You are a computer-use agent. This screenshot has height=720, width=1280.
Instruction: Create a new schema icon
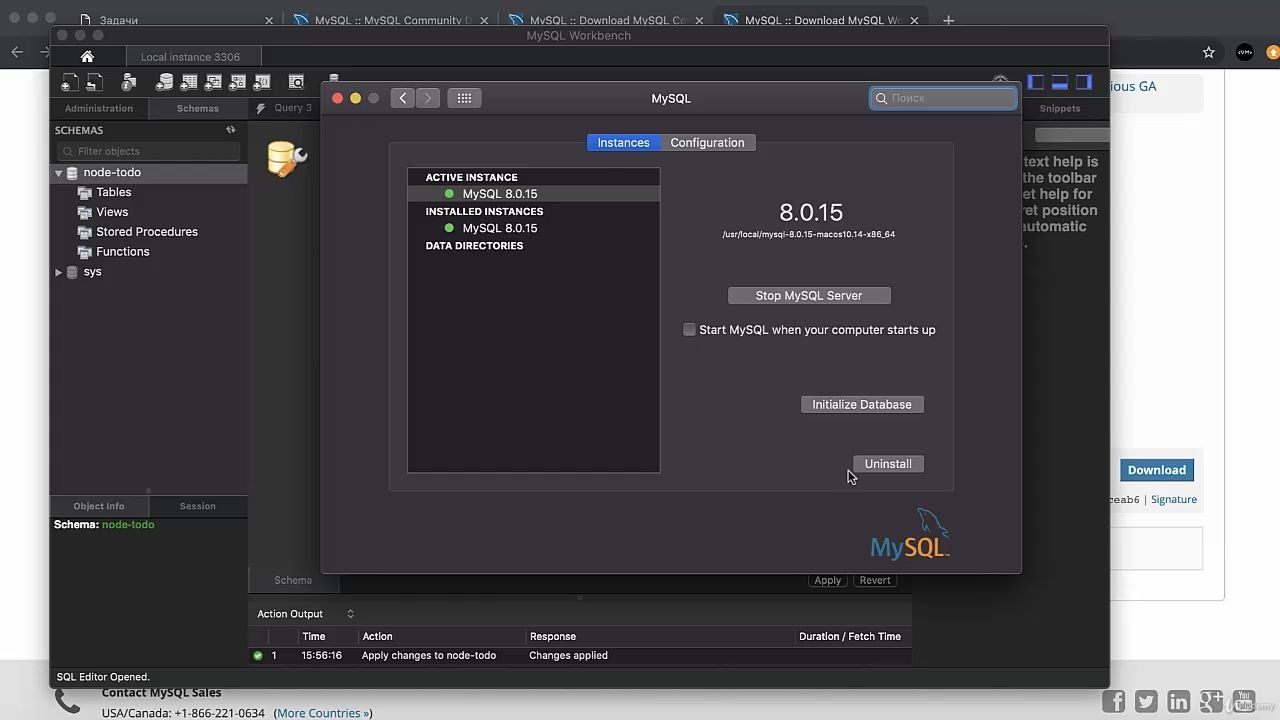pyautogui.click(x=164, y=83)
